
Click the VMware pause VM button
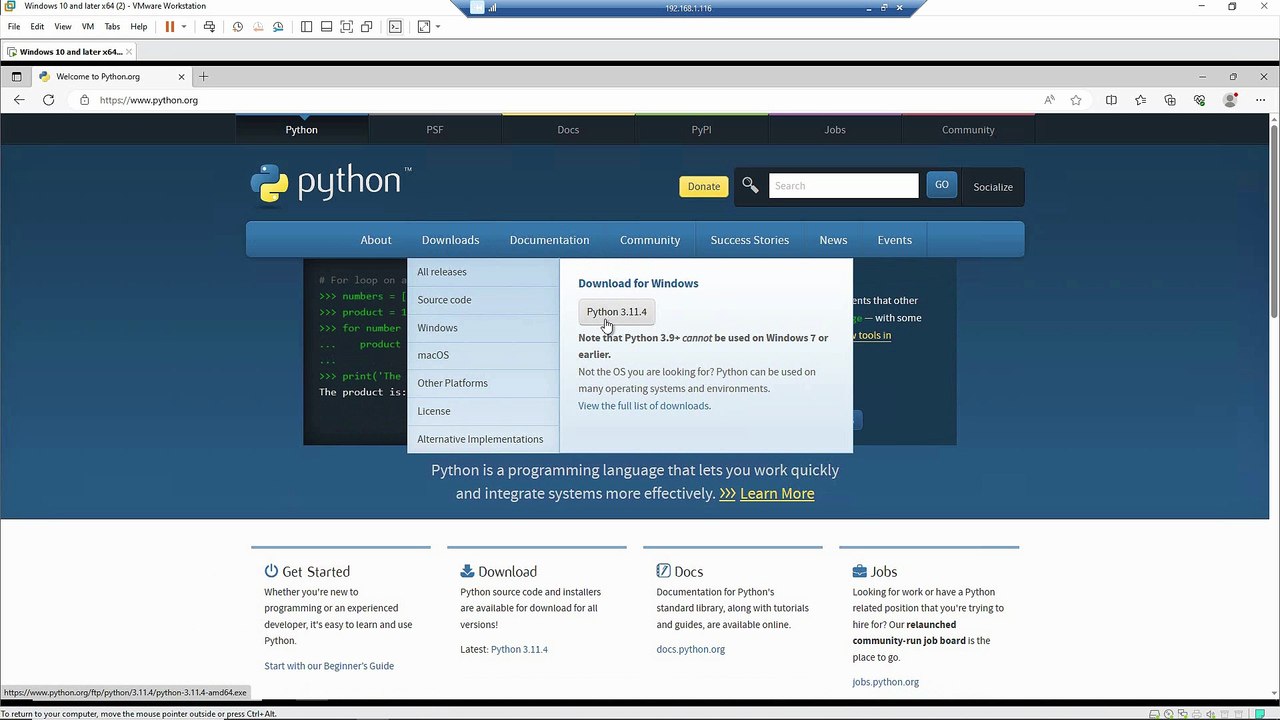pyautogui.click(x=170, y=27)
